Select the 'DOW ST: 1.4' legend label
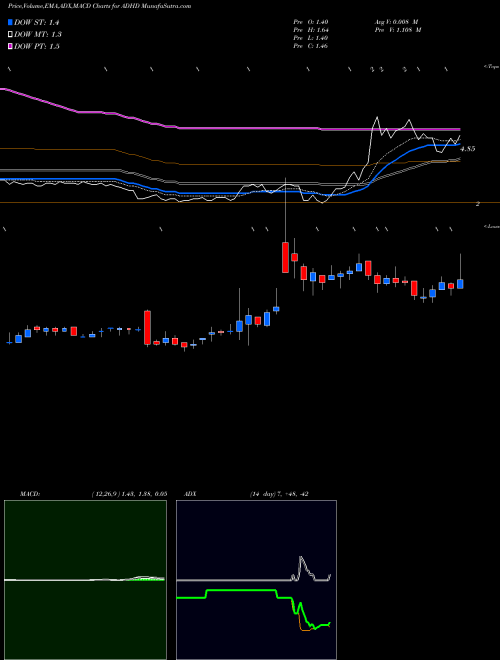Screen dimensions: 500x660 coord(38,23)
